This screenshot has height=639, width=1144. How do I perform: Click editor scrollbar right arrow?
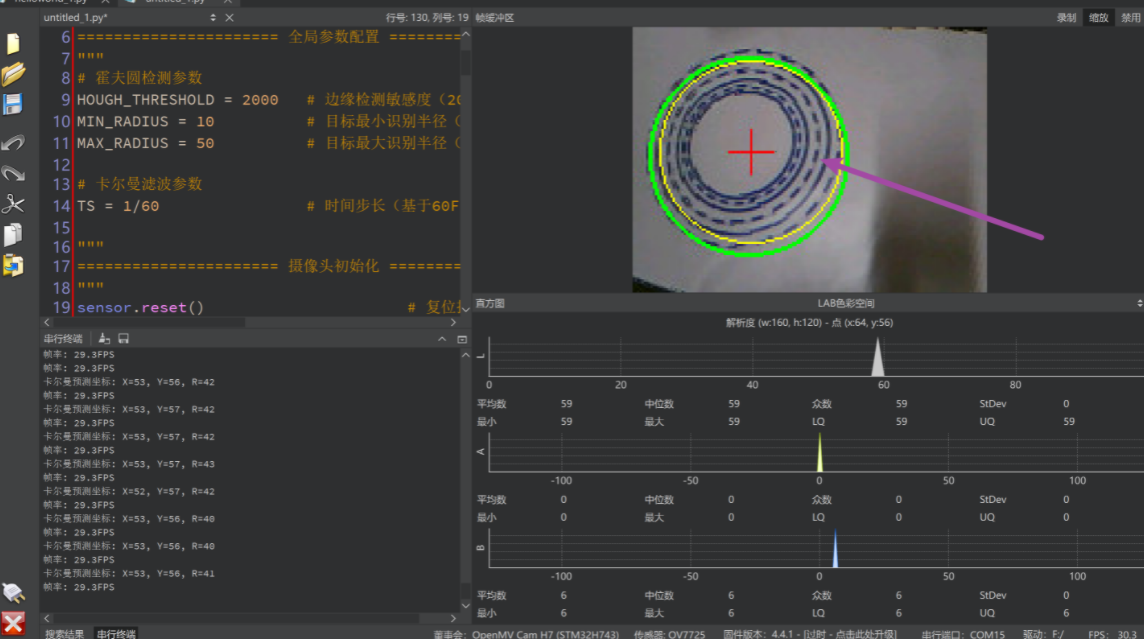click(x=453, y=322)
